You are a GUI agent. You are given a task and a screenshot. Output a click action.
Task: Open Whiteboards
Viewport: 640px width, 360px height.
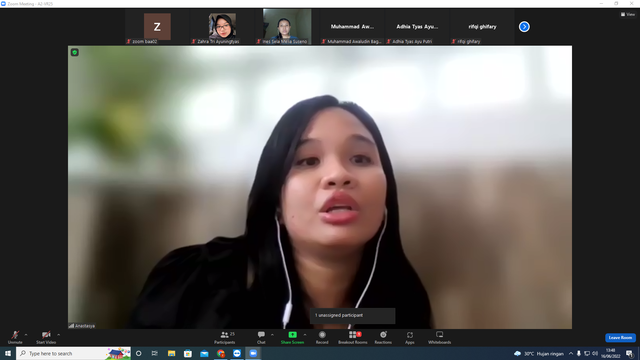[x=440, y=337]
